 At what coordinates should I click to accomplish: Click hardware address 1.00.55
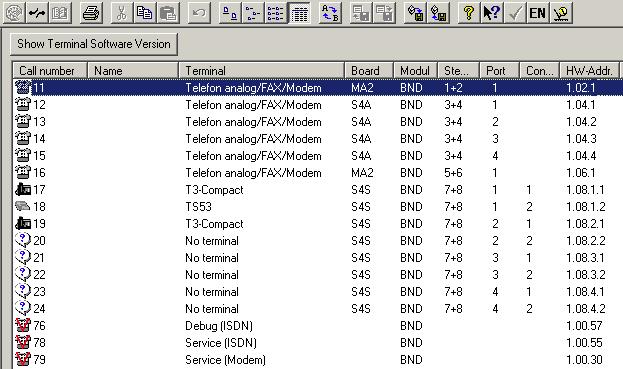[584, 343]
